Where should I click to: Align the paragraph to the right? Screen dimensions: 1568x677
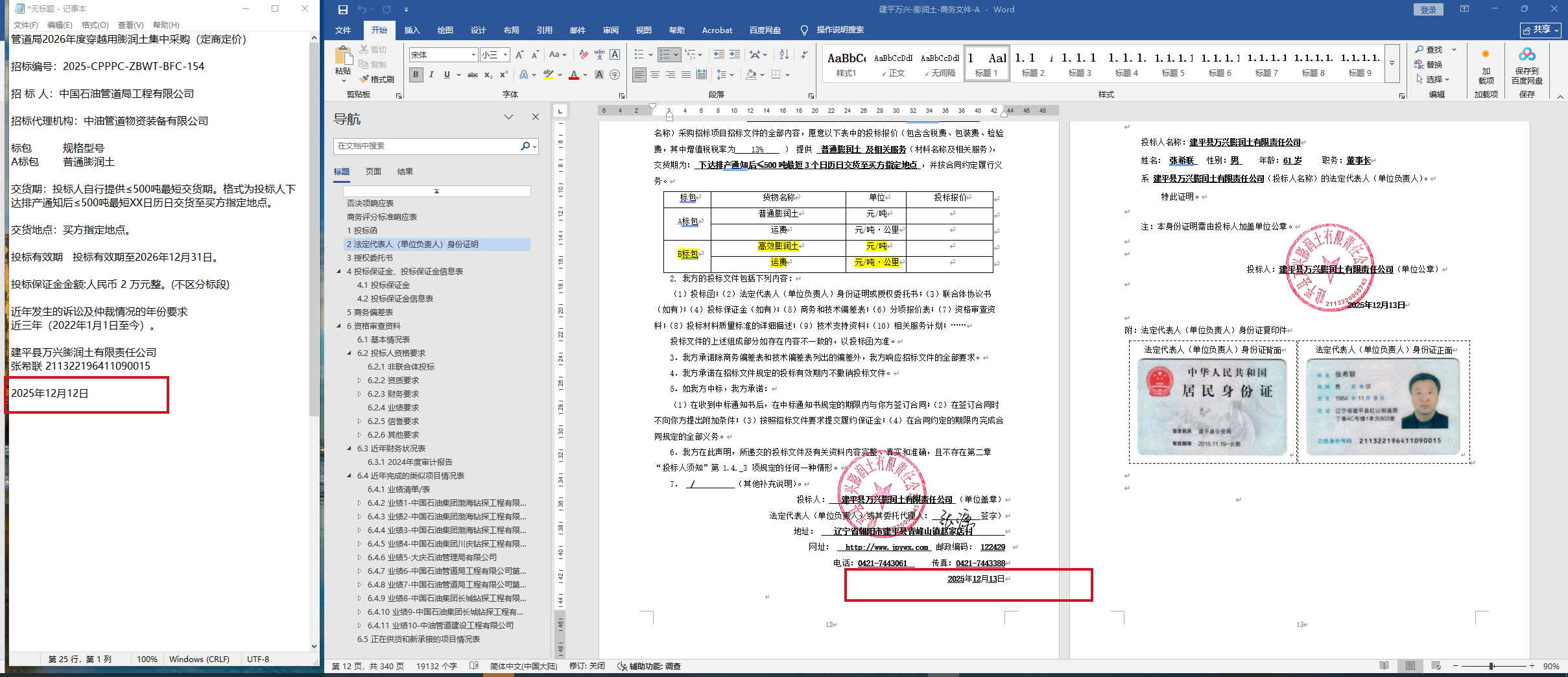671,75
